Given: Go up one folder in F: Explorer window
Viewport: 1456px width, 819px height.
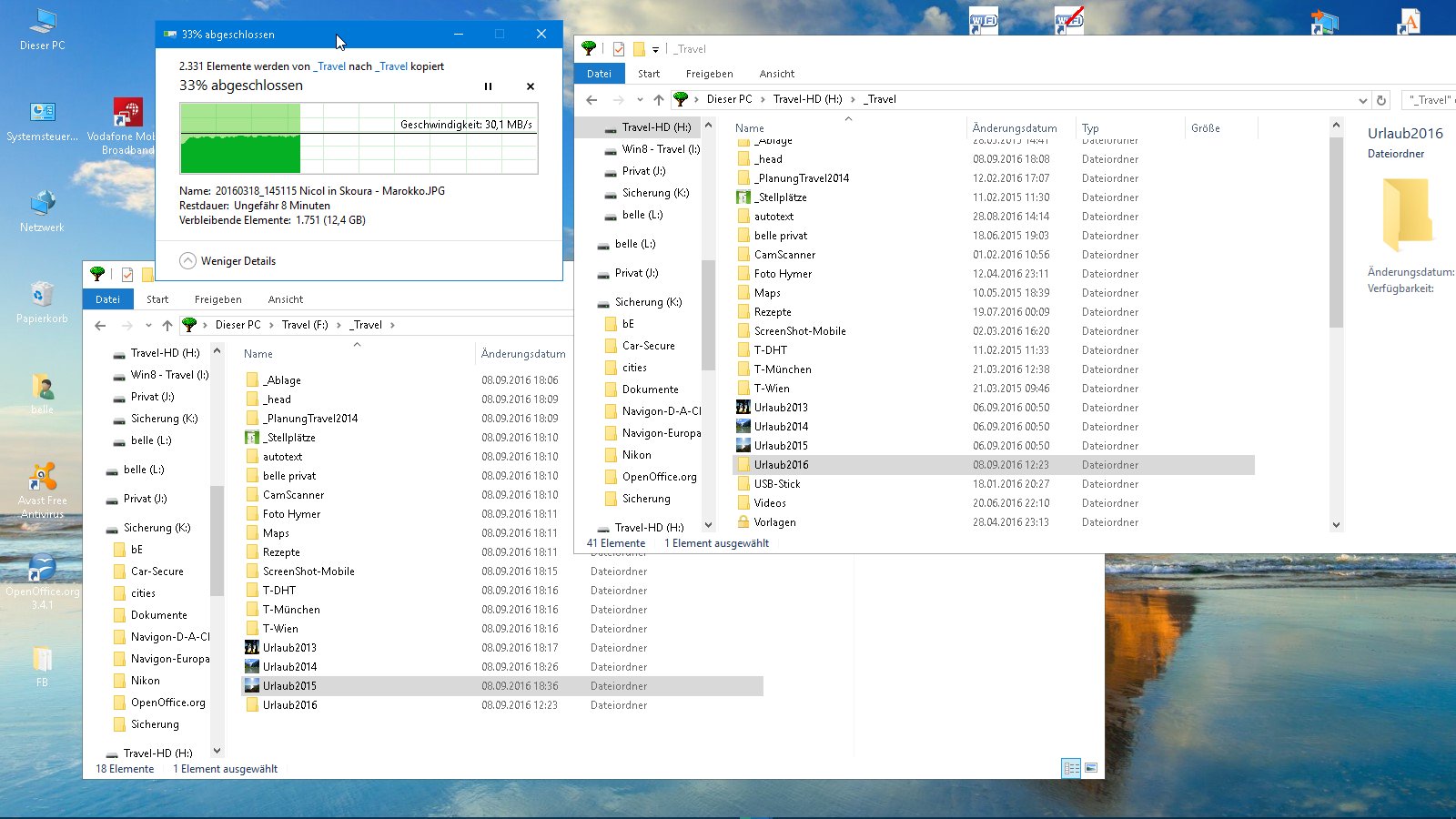Looking at the screenshot, I should (167, 326).
